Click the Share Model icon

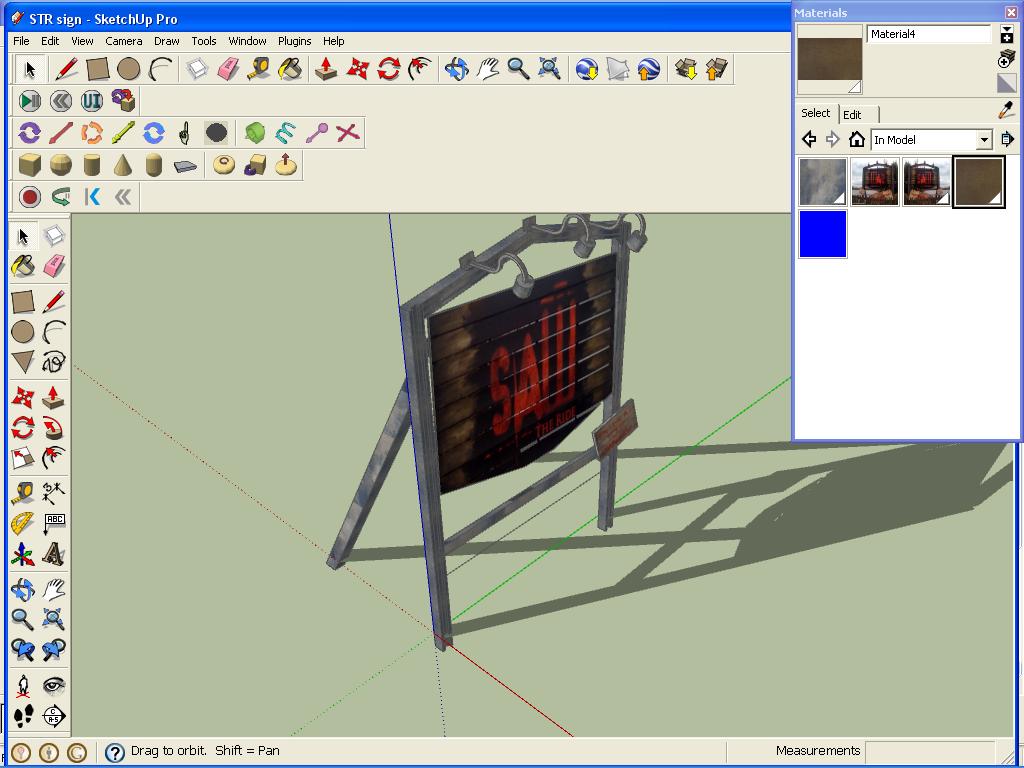tap(716, 69)
